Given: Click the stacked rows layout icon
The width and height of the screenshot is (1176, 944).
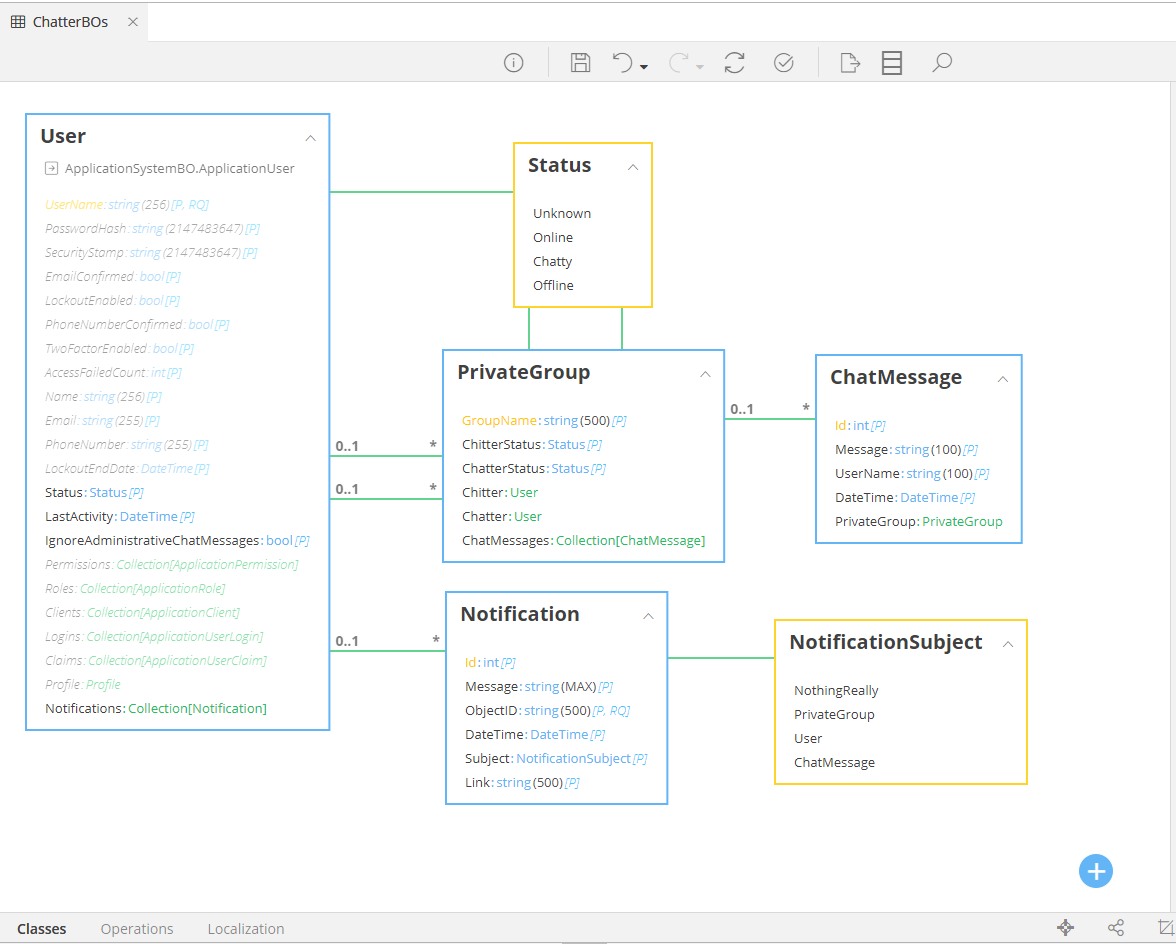Looking at the screenshot, I should tap(892, 63).
